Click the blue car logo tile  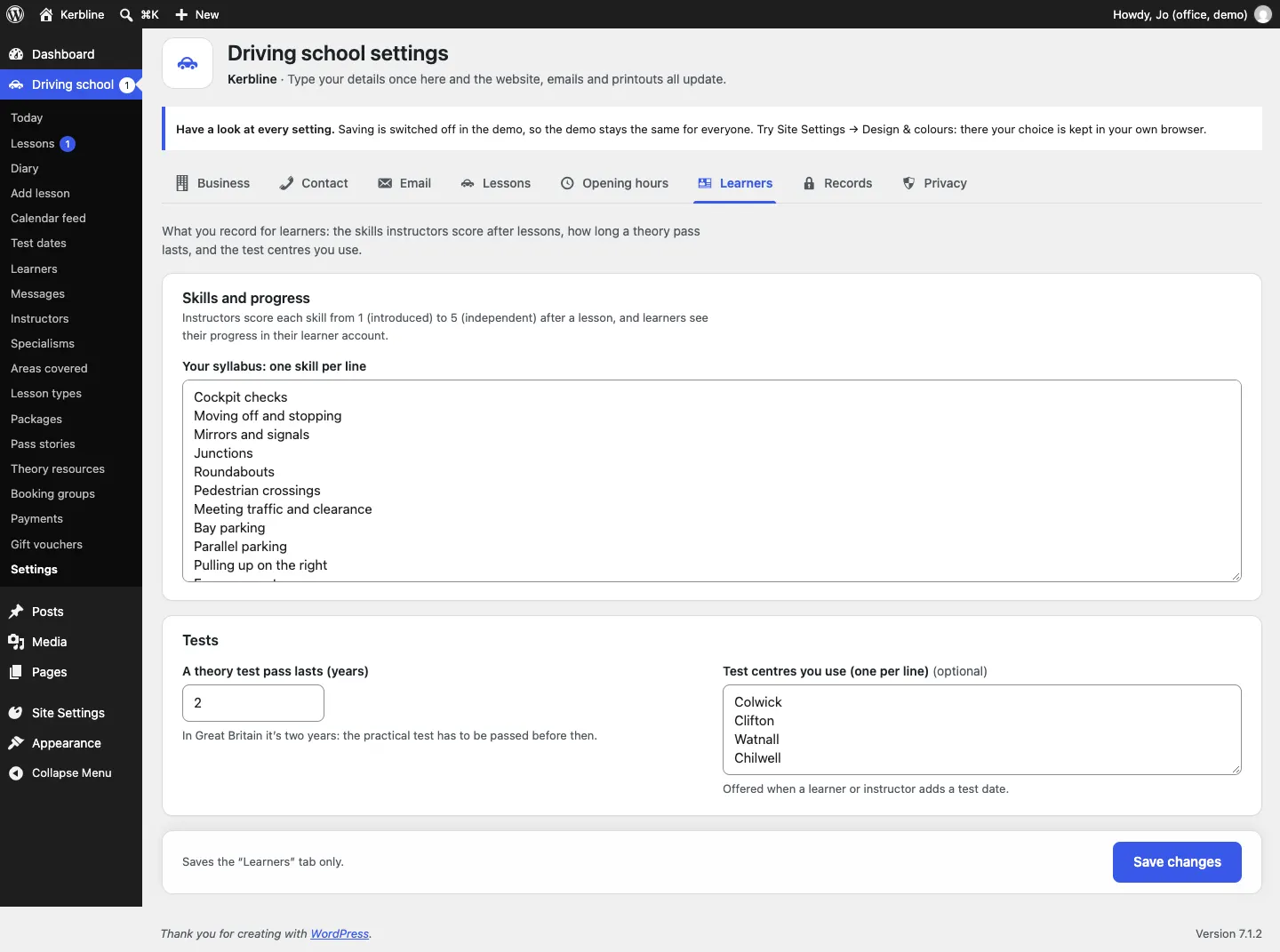pos(188,63)
